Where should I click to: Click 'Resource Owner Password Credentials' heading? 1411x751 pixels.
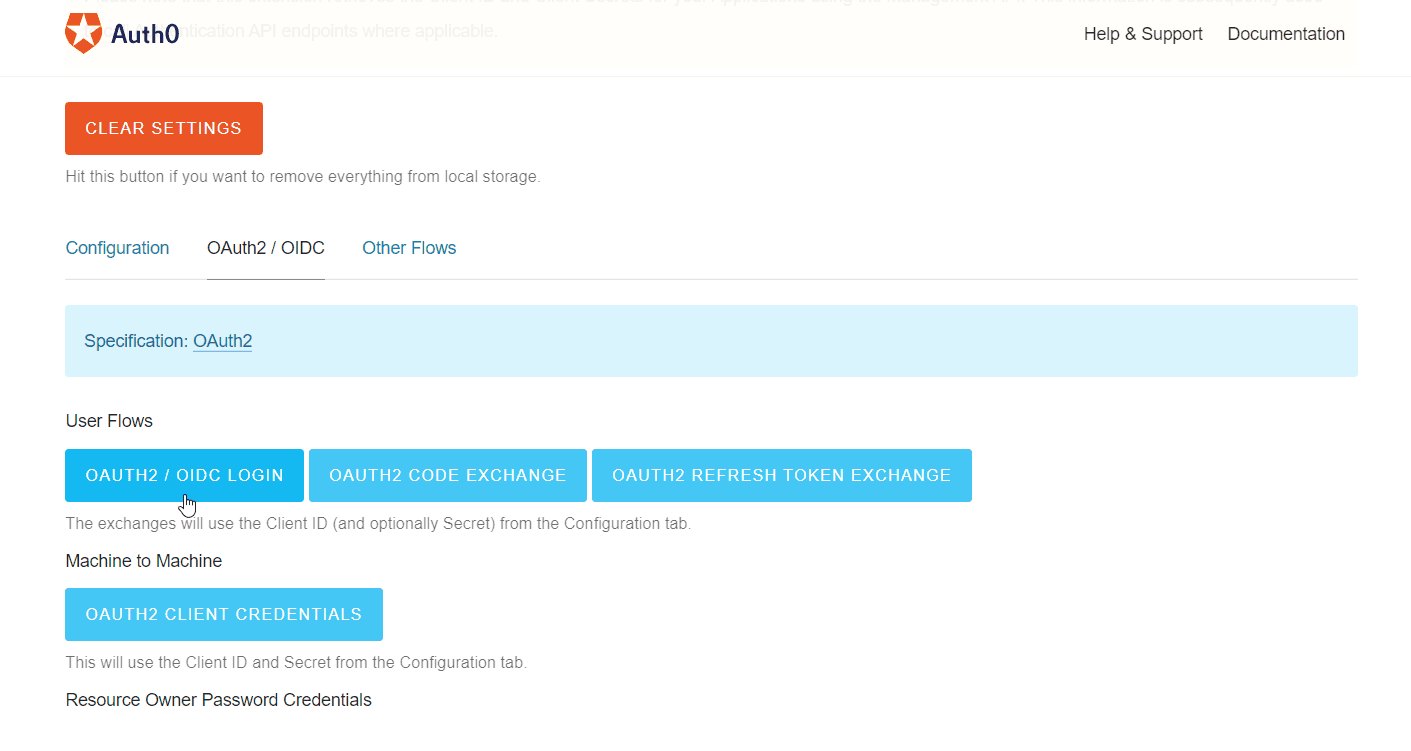(x=219, y=700)
